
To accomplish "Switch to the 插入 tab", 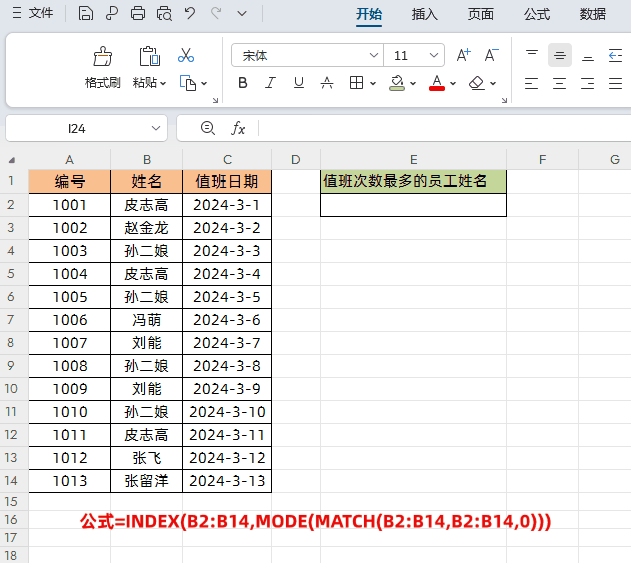I will (x=425, y=14).
